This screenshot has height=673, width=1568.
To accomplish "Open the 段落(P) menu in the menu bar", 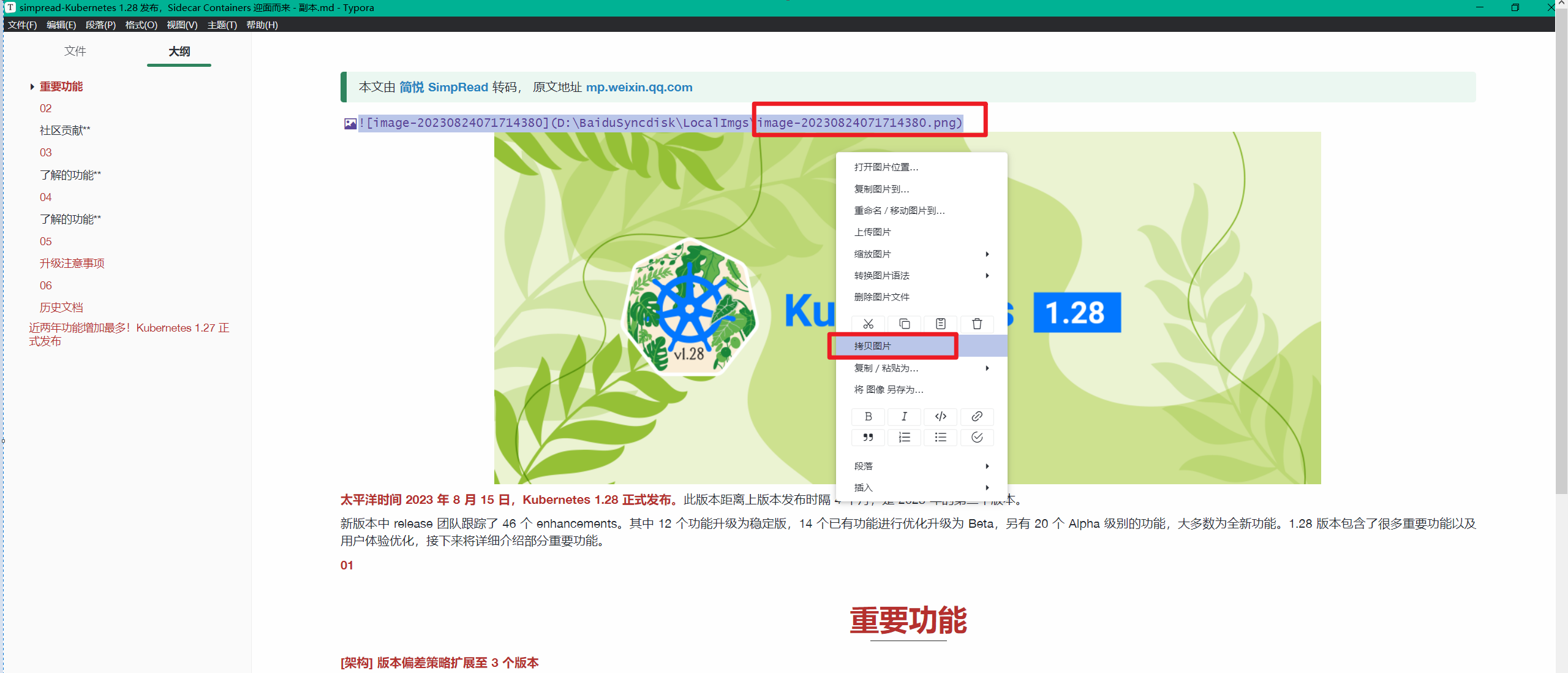I will pyautogui.click(x=100, y=25).
